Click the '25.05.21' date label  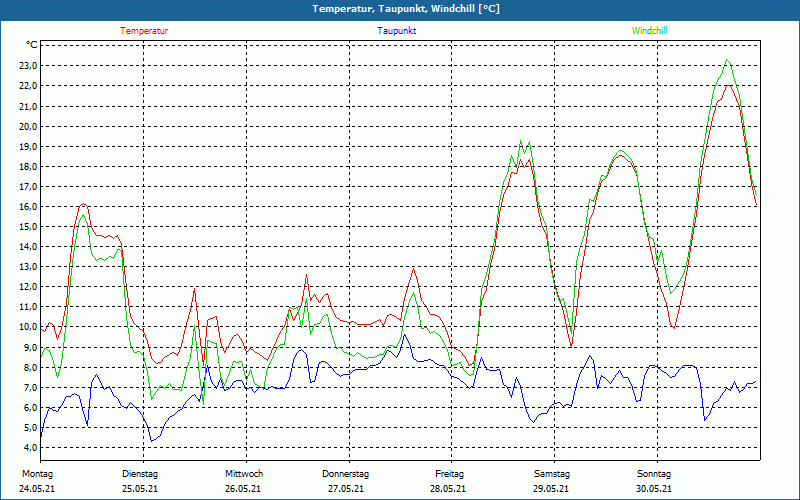[x=140, y=489]
